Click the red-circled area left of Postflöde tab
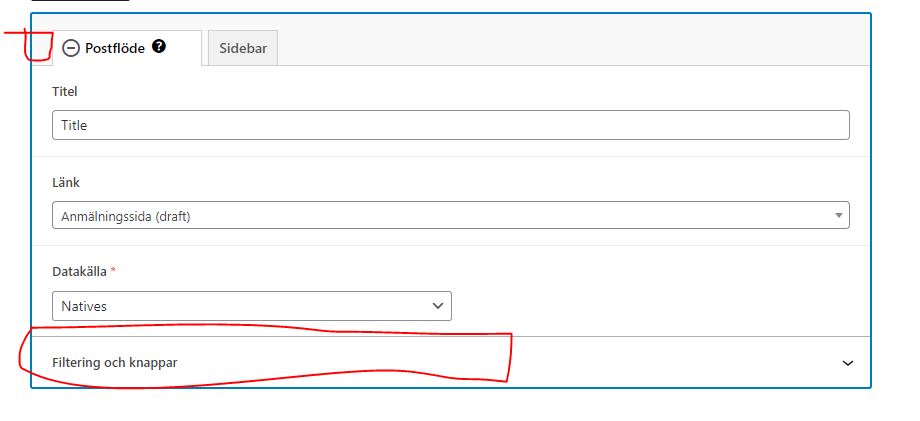 pyautogui.click(x=39, y=46)
